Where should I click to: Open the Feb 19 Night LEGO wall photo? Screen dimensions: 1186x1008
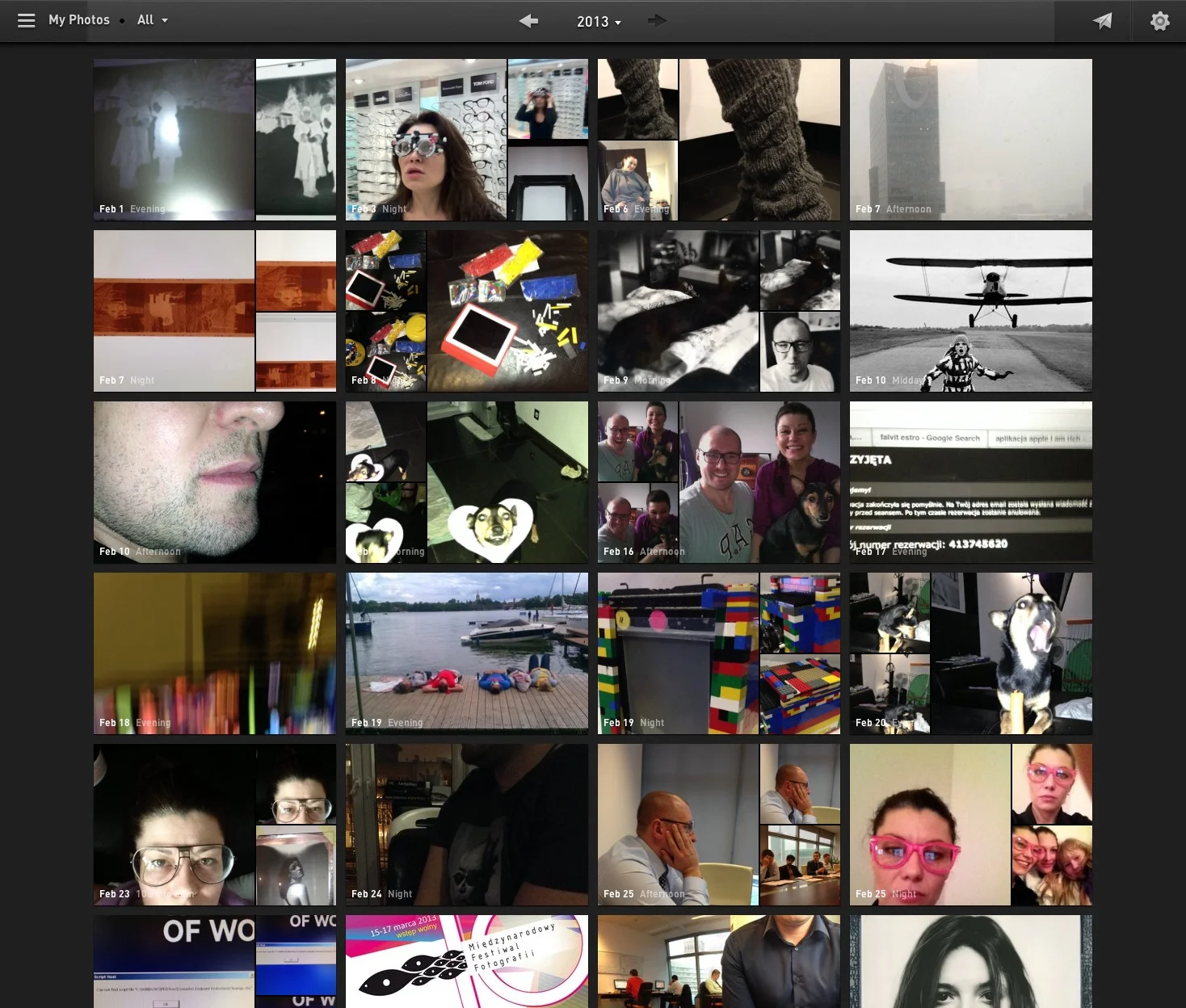(678, 653)
